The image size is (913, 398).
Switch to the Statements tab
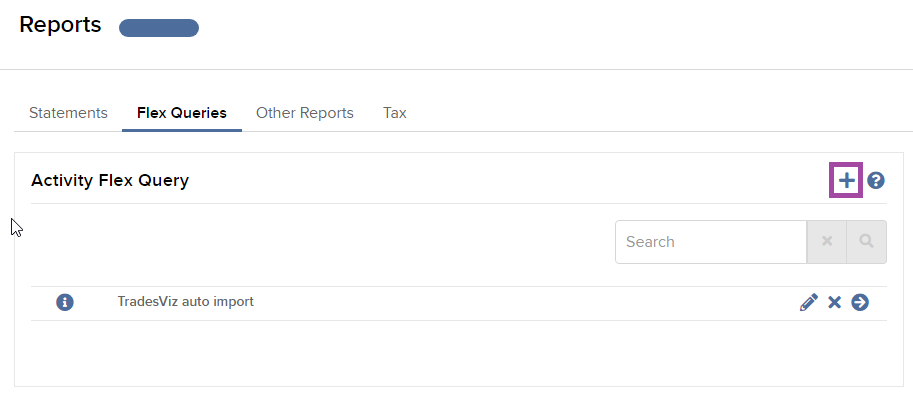click(x=68, y=113)
